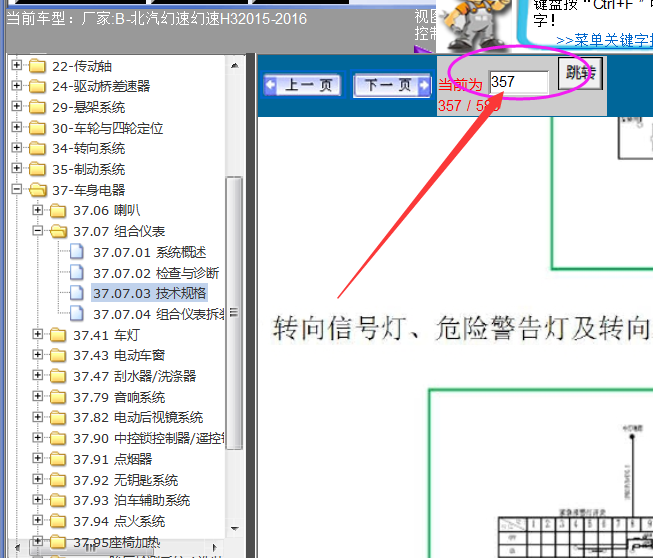Click the mechanic mascot image
The height and width of the screenshot is (558, 653).
pyautogui.click(x=477, y=25)
